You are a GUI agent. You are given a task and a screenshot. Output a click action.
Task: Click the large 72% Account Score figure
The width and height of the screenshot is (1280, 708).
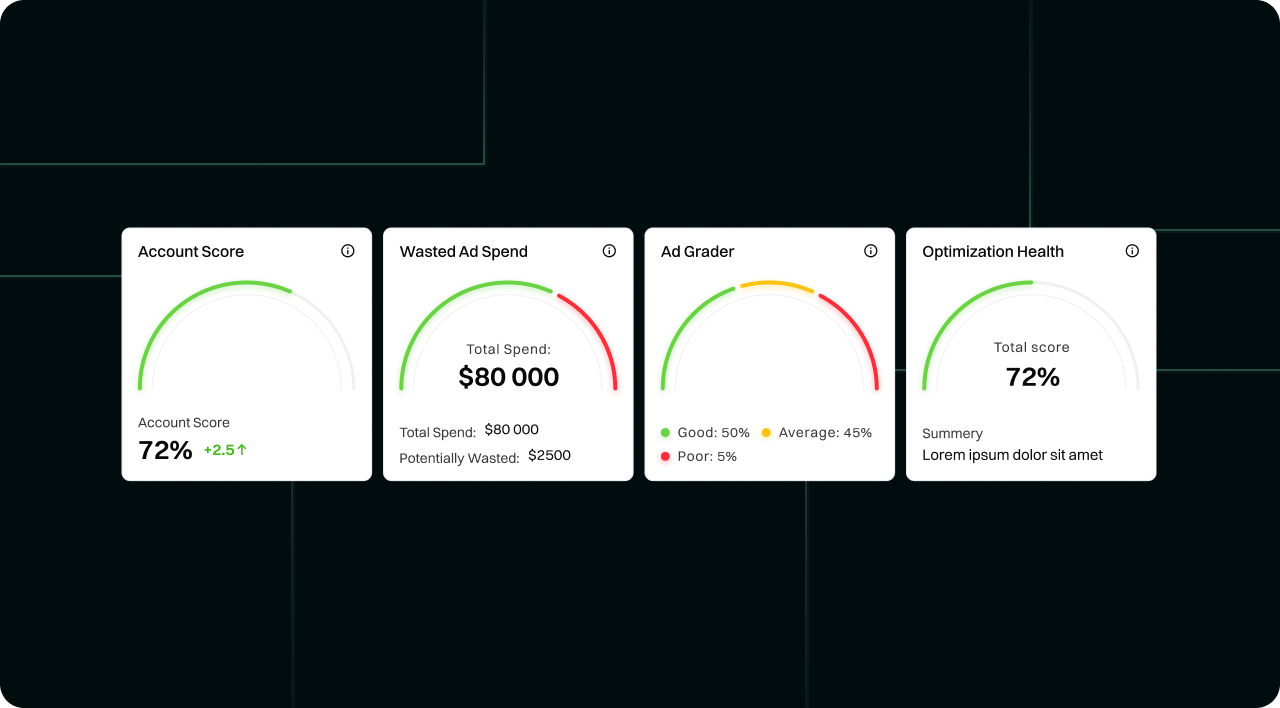point(165,450)
